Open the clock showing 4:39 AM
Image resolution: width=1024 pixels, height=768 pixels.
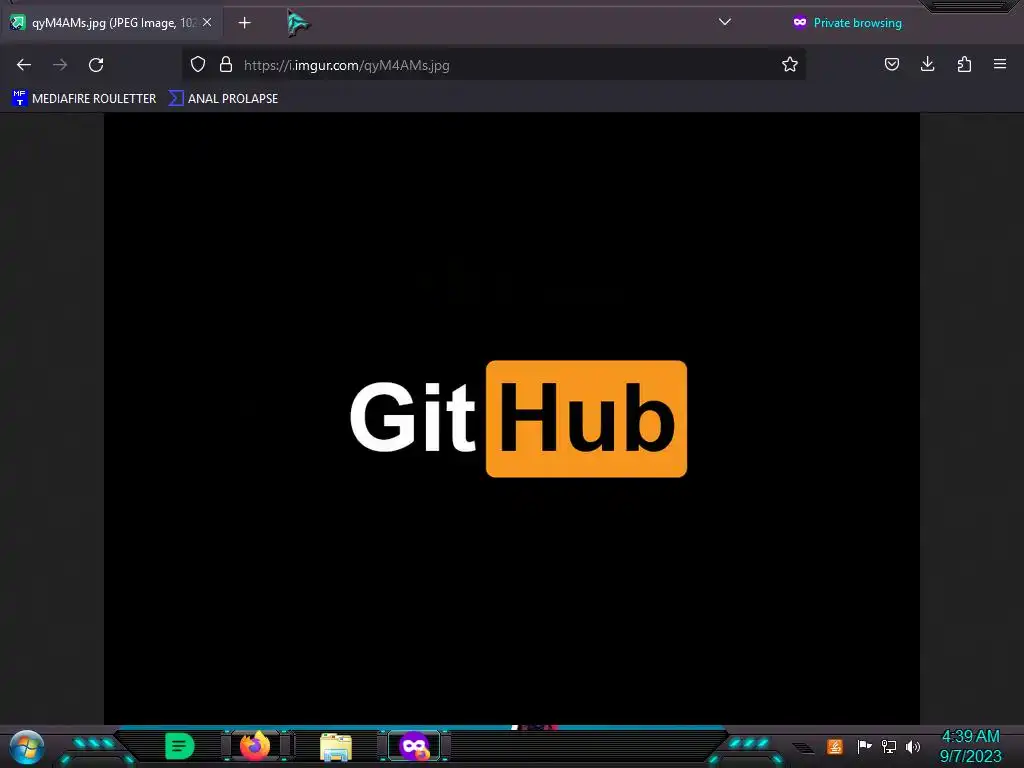pyautogui.click(x=970, y=746)
